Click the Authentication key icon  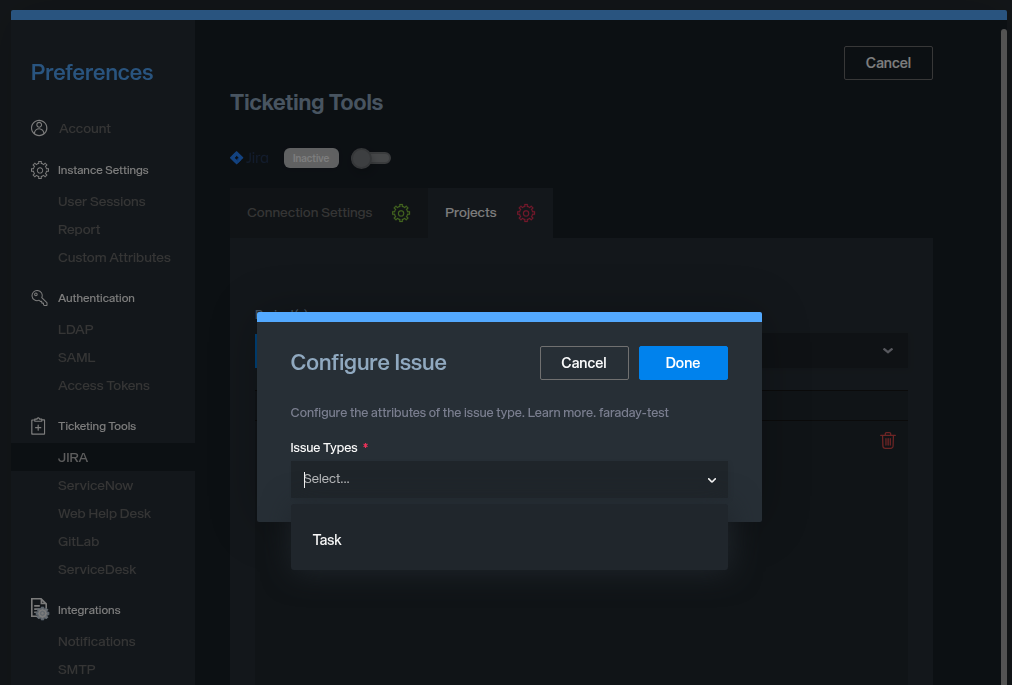click(39, 298)
